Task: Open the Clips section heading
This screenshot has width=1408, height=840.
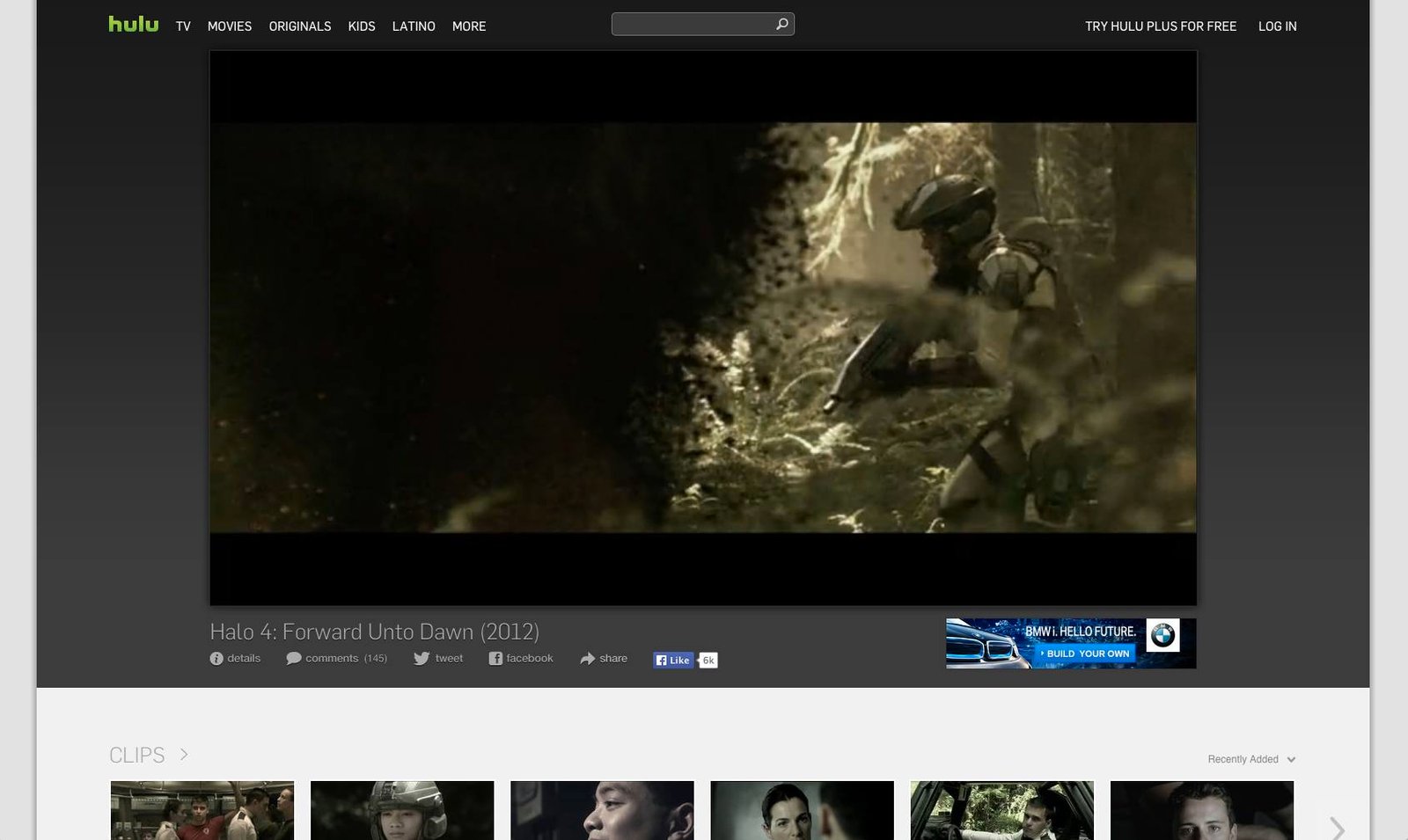Action: click(136, 755)
